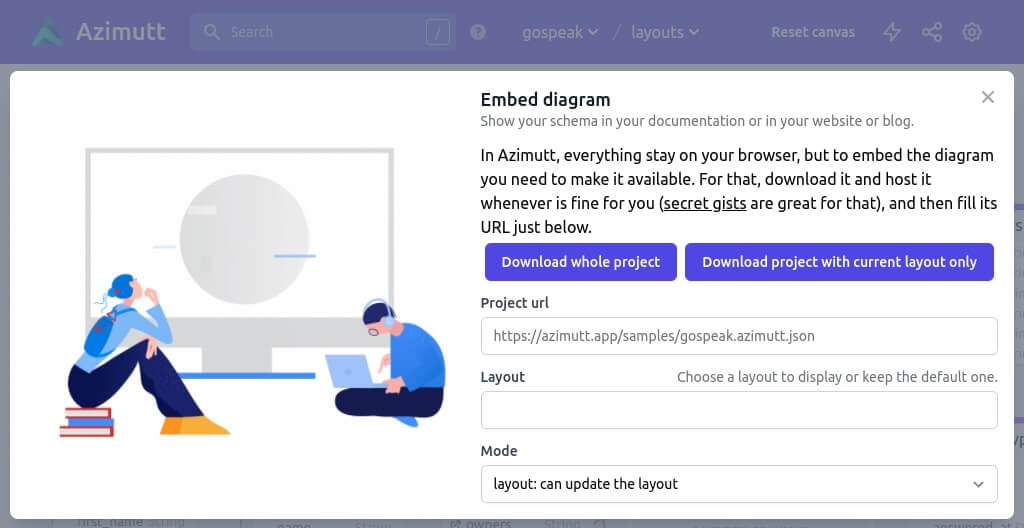Click the Azimutt logo icon
This screenshot has width=1024, height=528.
tap(48, 32)
